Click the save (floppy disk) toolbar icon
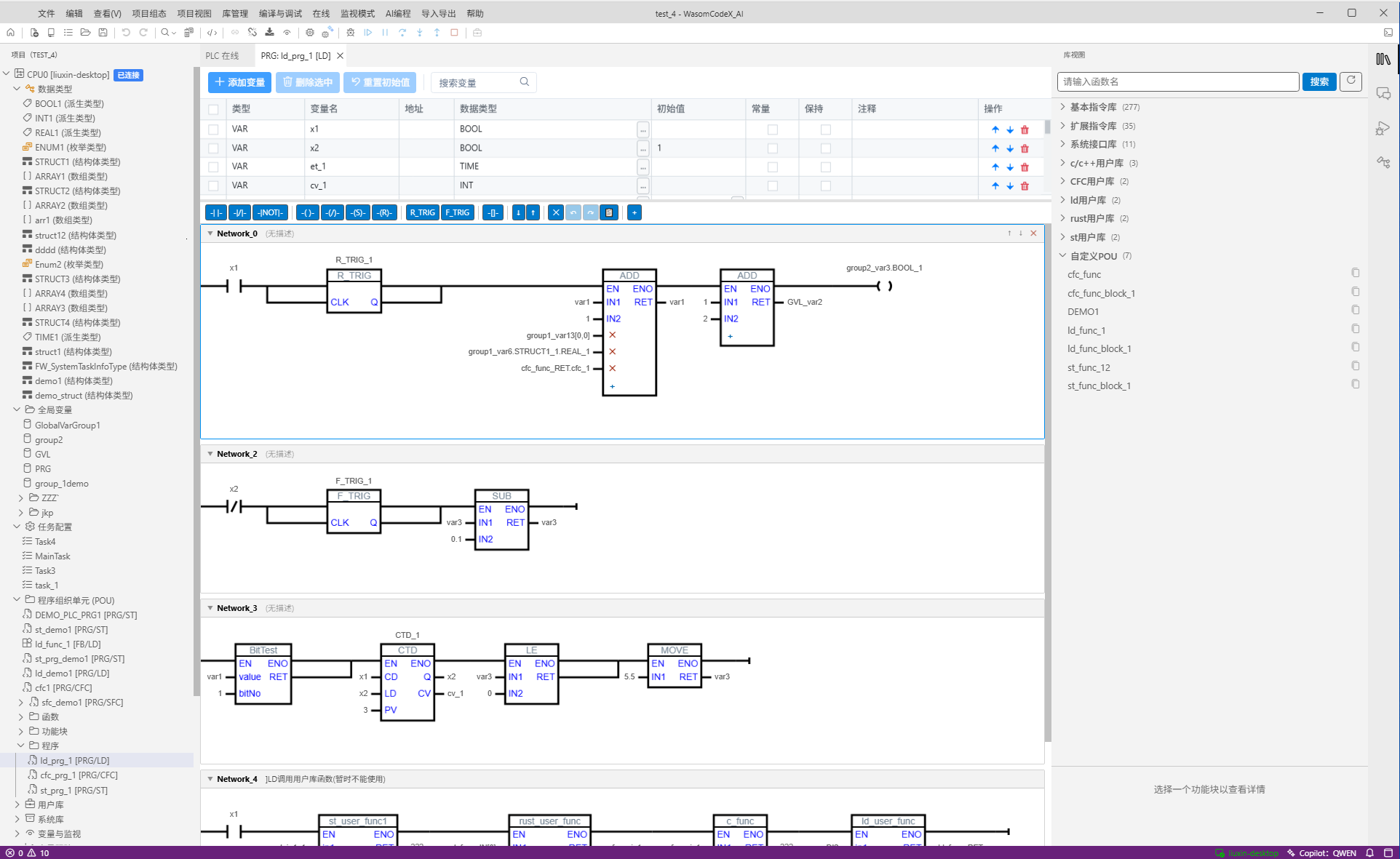This screenshot has height=859, width=1400. coord(103,33)
